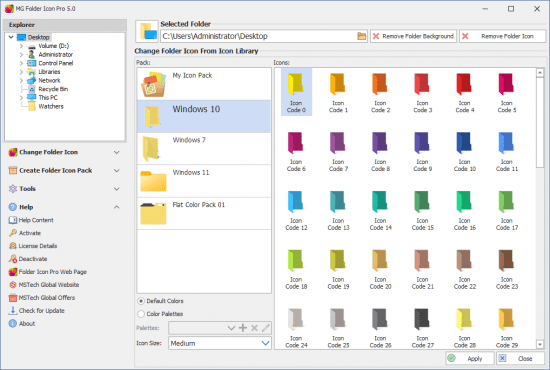Collapse the Desktop tree node
Viewport: 550px width, 370px height.
pyautogui.click(x=11, y=37)
